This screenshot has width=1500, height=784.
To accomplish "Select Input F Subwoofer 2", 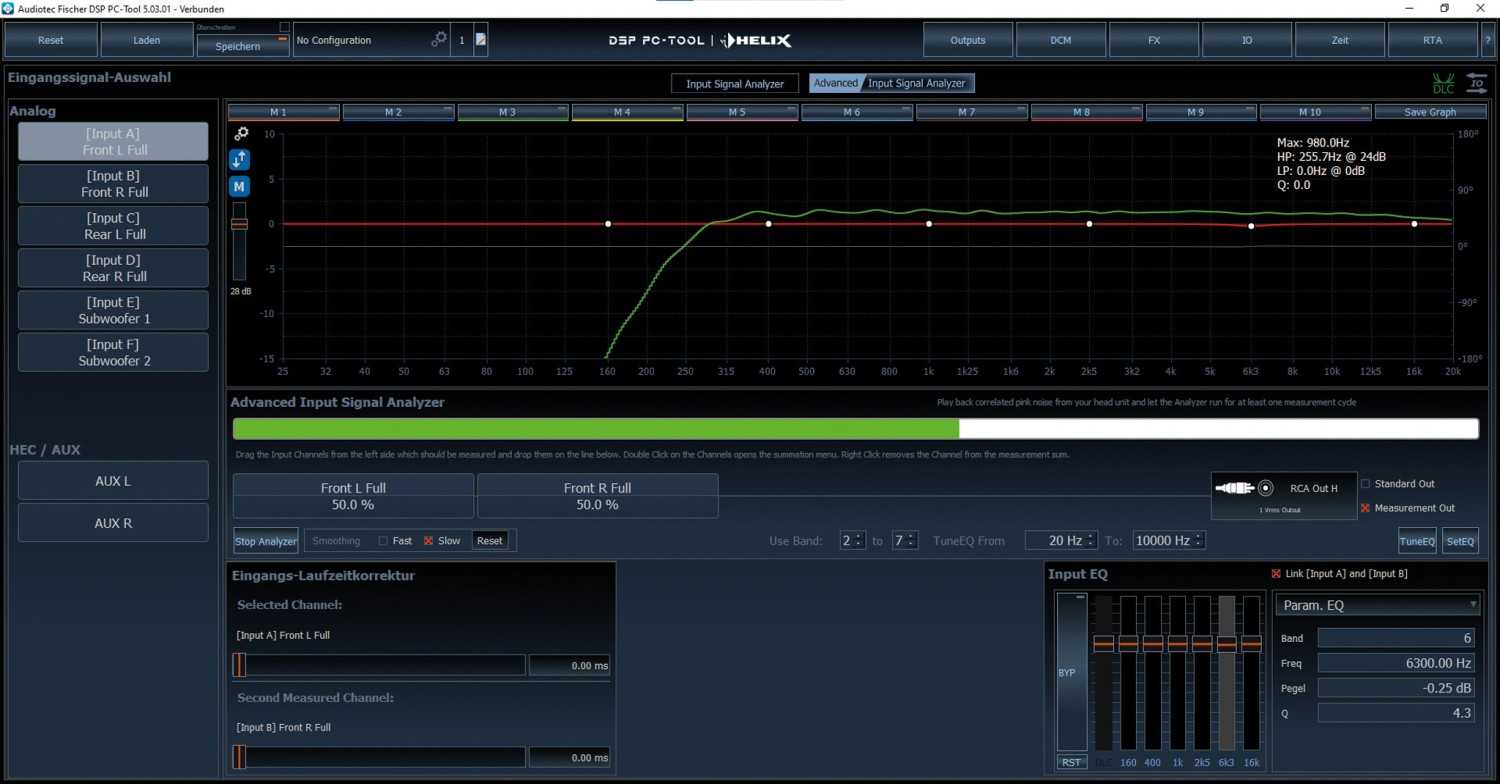I will pyautogui.click(x=113, y=352).
